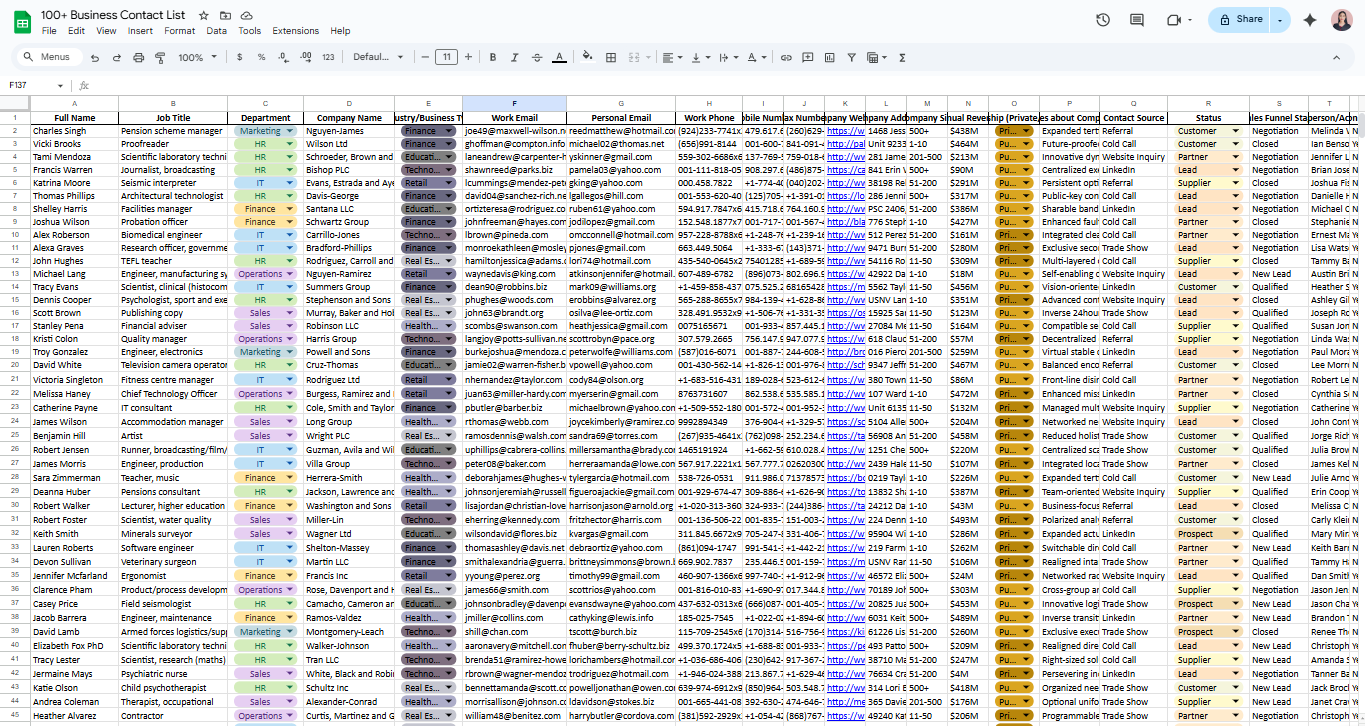Open the borders tool
This screenshot has height=726, width=1365.
[611, 58]
